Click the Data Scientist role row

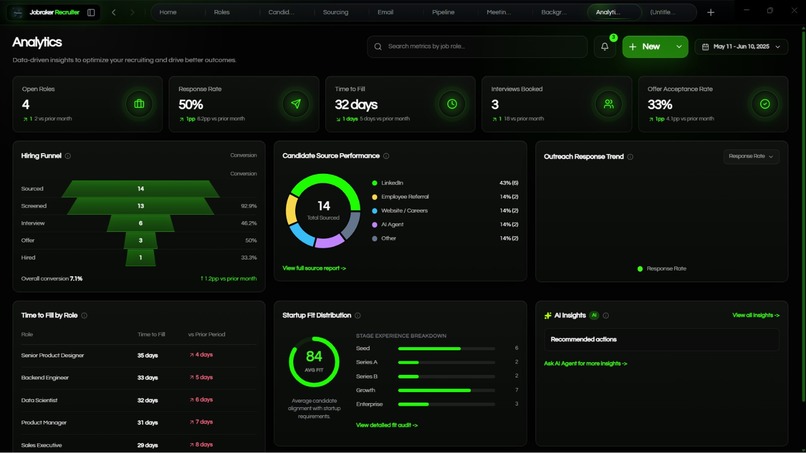coord(139,400)
